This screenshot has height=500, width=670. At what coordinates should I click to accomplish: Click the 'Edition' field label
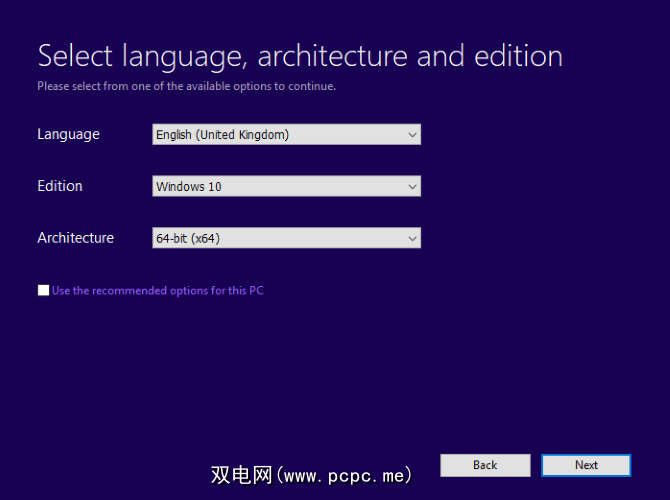60,186
